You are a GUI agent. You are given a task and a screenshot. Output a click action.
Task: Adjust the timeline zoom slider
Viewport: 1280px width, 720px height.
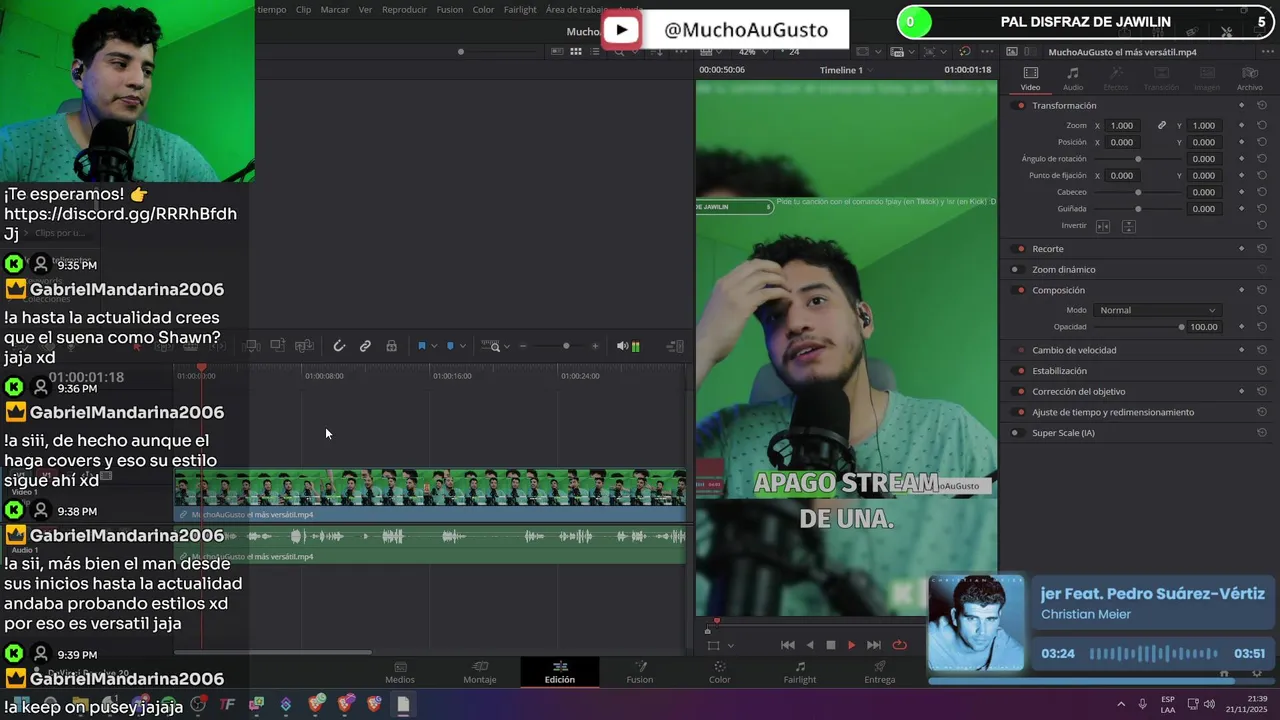(x=566, y=346)
